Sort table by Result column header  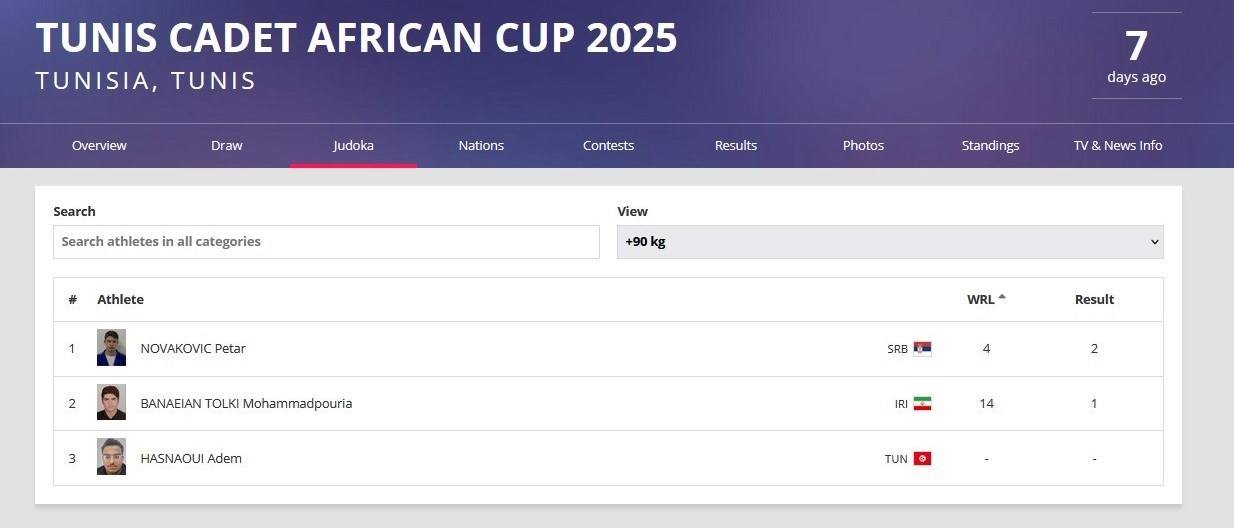[x=1094, y=300]
